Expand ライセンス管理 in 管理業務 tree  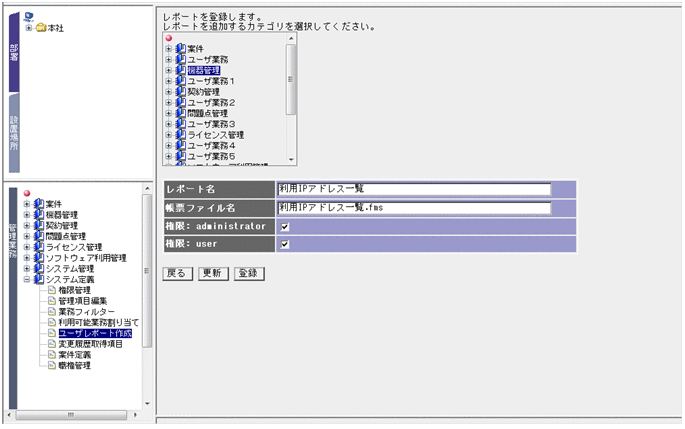coord(27,247)
